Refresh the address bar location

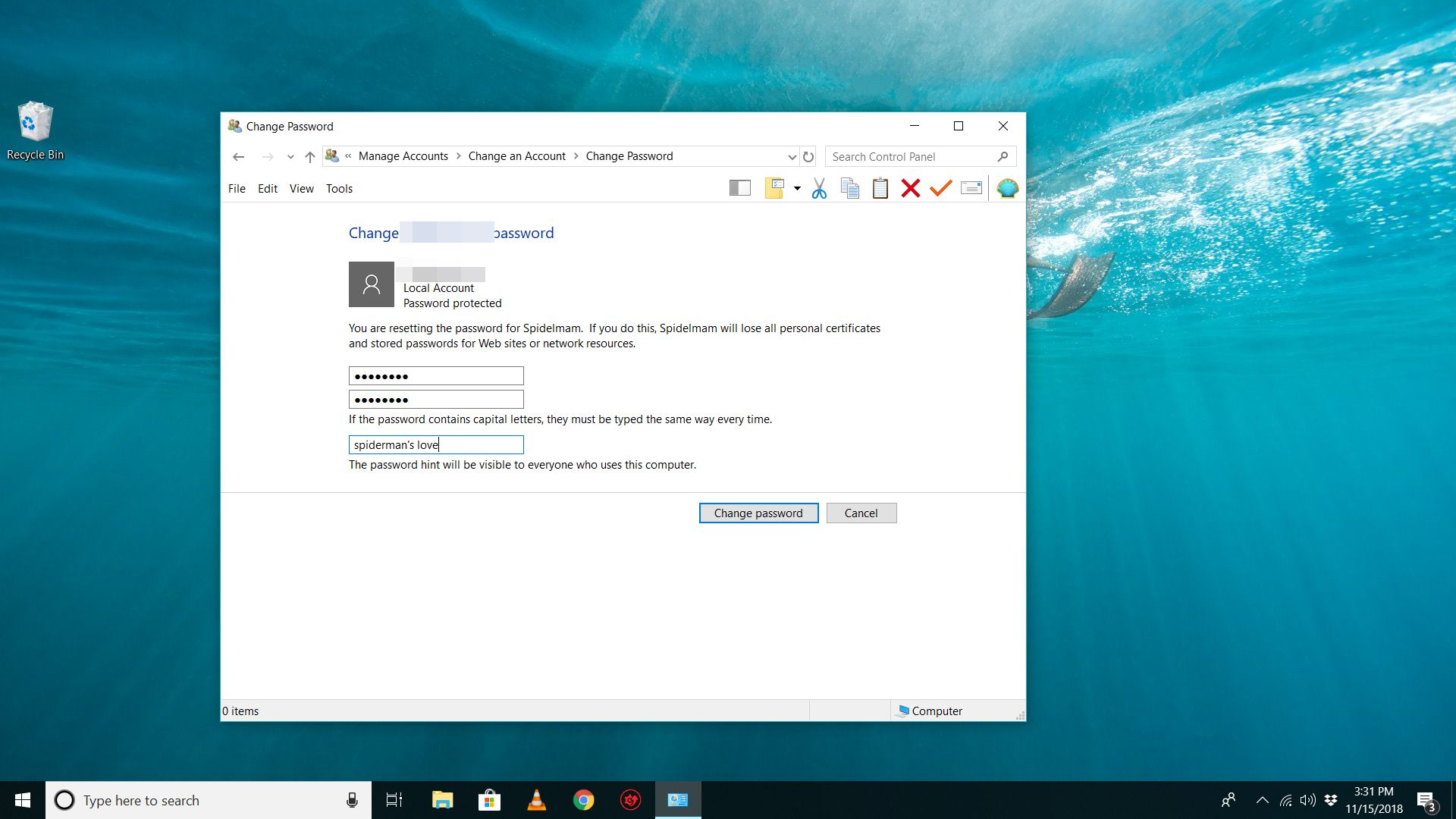(x=808, y=156)
